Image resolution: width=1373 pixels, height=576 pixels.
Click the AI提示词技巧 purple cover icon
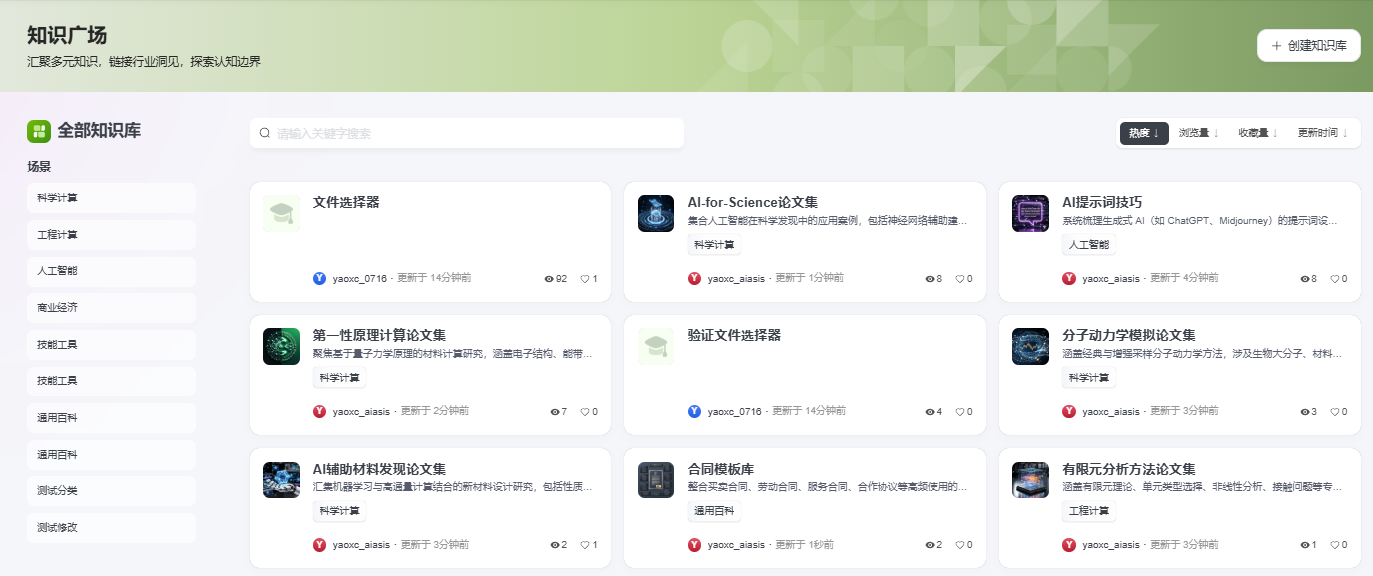point(1030,213)
